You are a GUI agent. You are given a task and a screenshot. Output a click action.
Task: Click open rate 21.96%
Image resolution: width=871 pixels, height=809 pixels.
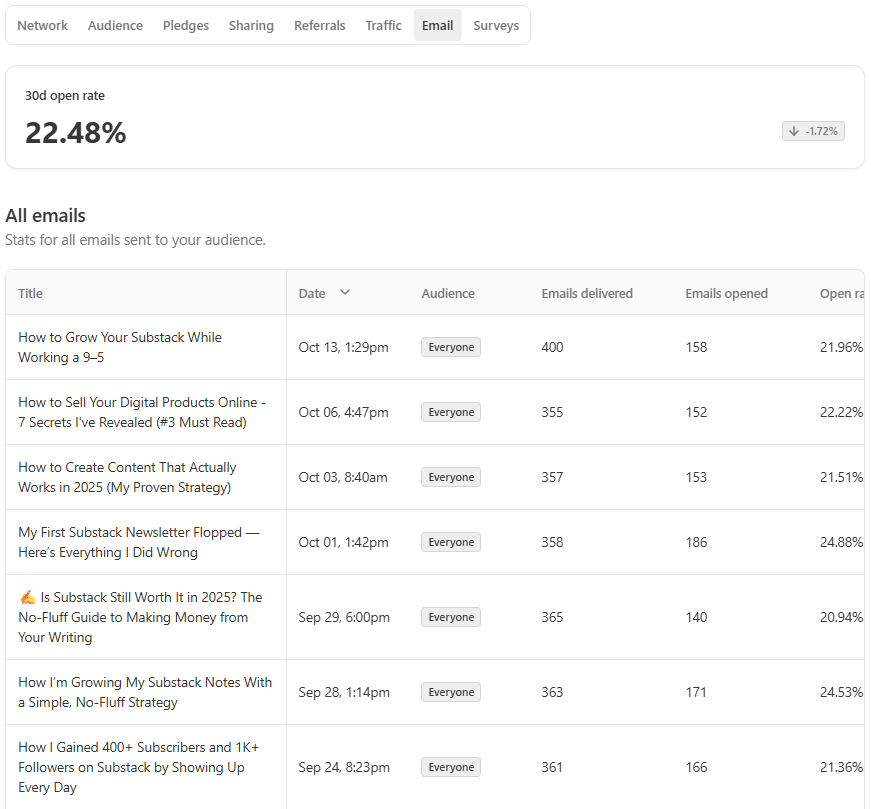click(842, 347)
